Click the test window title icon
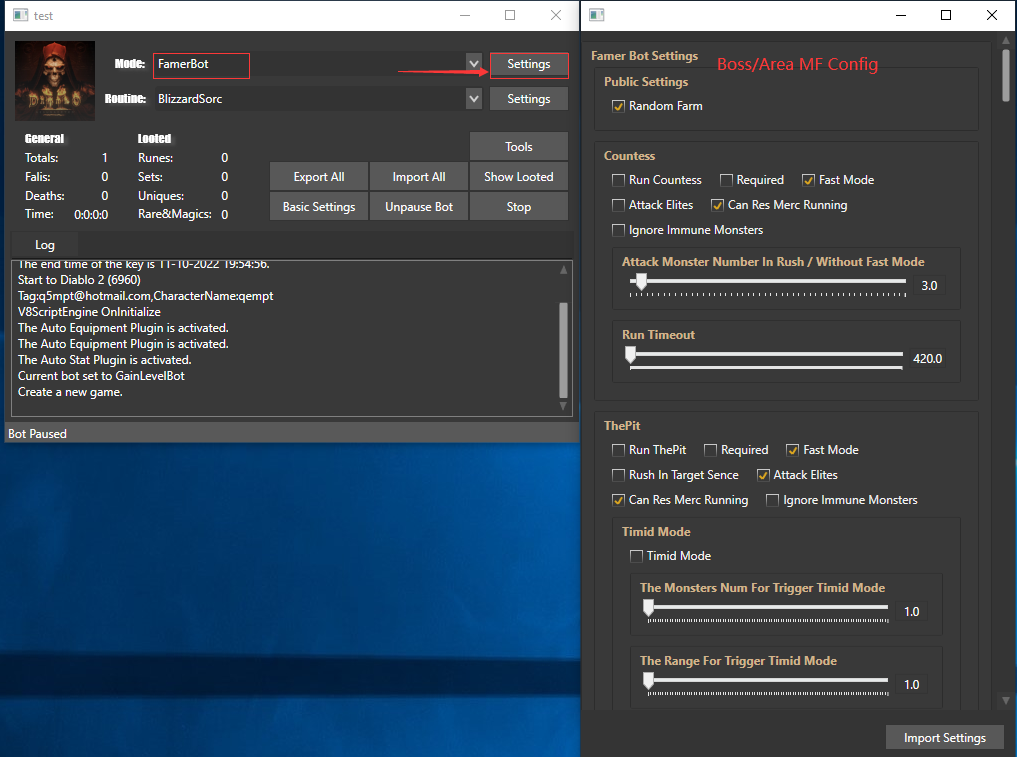The image size is (1017, 757). (x=21, y=15)
